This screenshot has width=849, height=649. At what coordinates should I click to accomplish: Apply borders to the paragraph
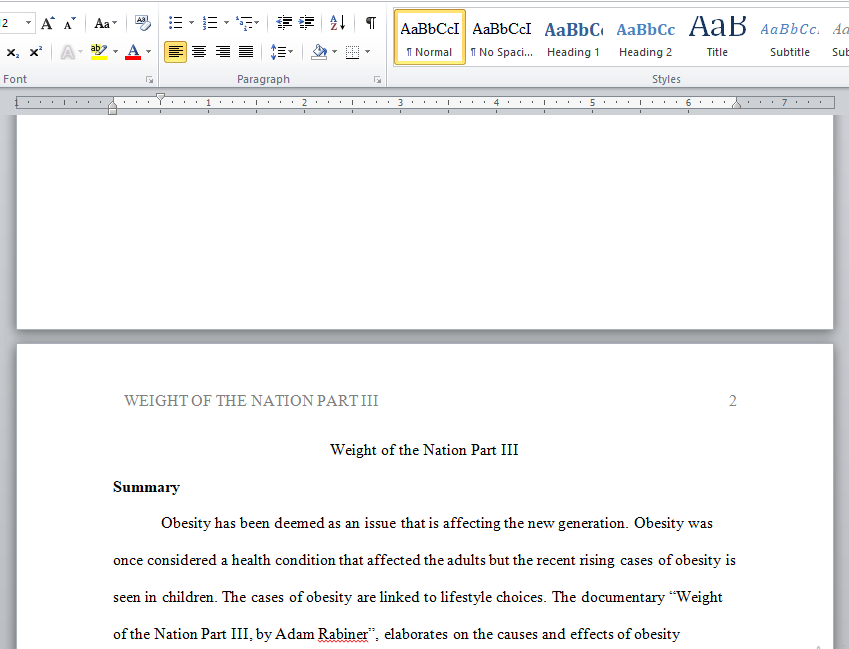pyautogui.click(x=352, y=52)
